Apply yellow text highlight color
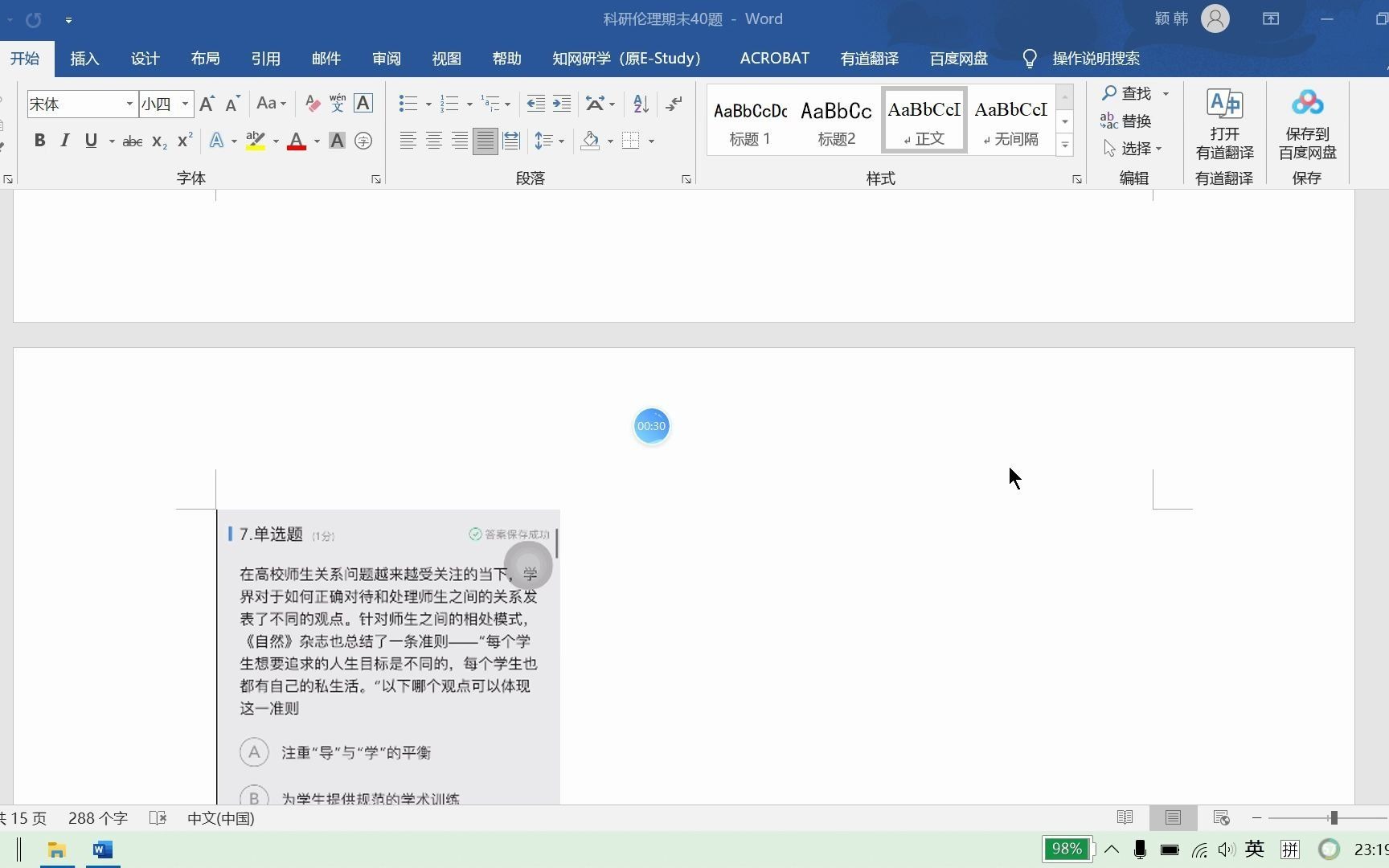Viewport: 1389px width, 868px height. point(256,141)
